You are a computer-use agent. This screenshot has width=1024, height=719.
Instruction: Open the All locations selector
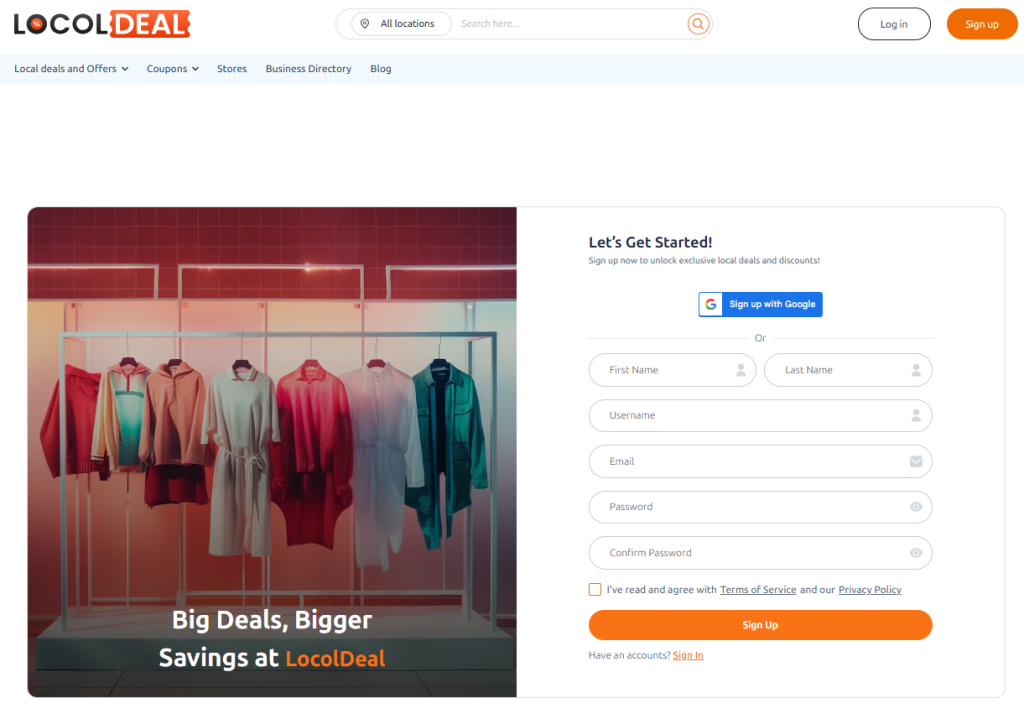(402, 24)
